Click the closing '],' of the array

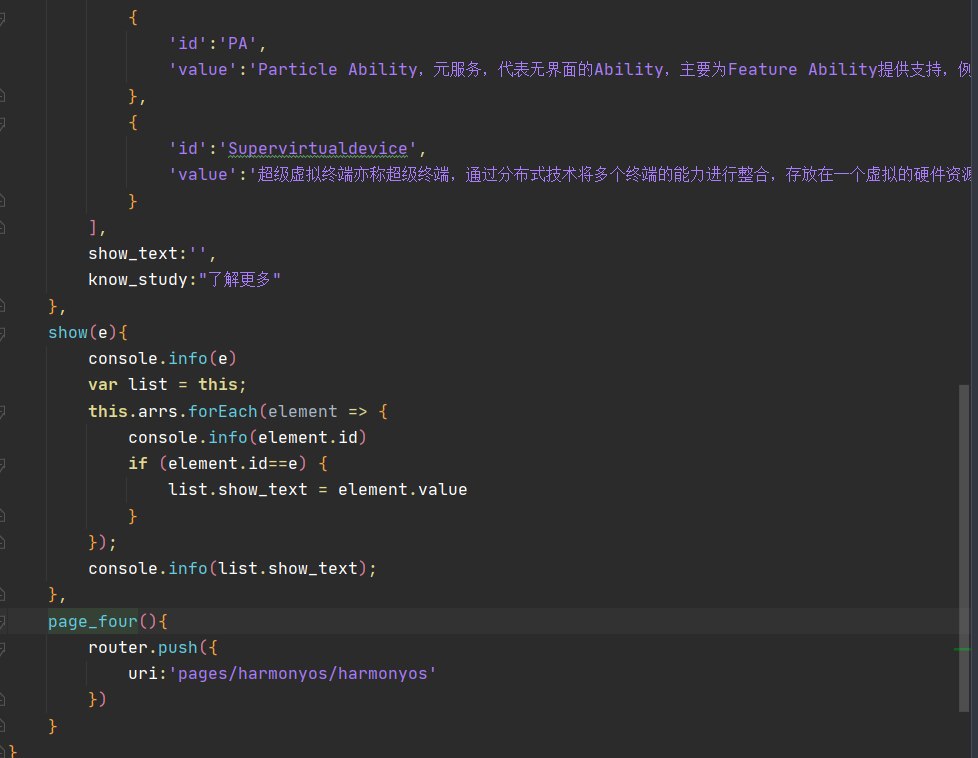(97, 228)
